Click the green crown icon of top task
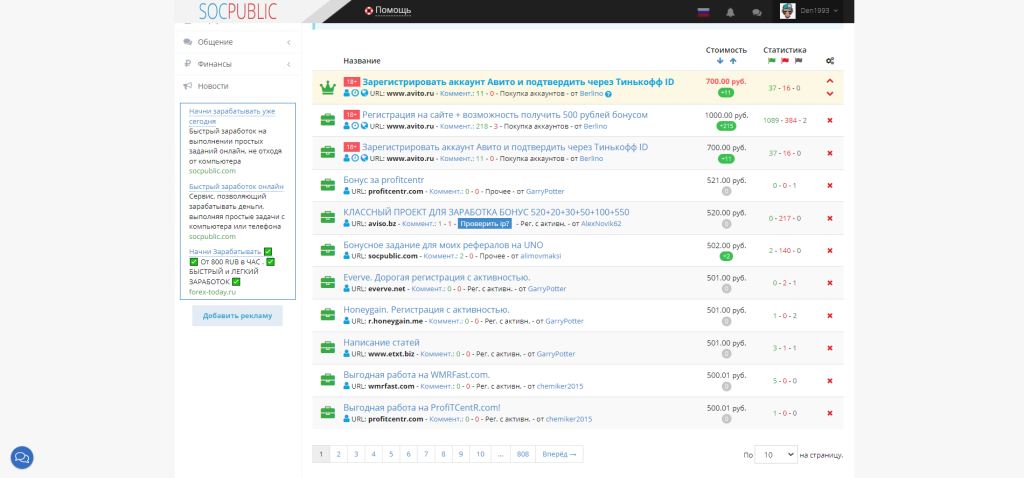This screenshot has width=1024, height=478. click(x=327, y=88)
